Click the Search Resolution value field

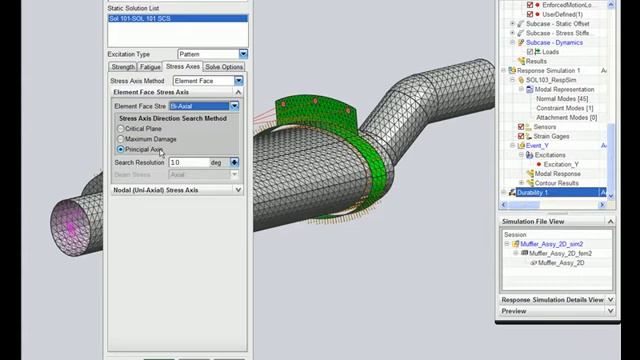point(189,162)
